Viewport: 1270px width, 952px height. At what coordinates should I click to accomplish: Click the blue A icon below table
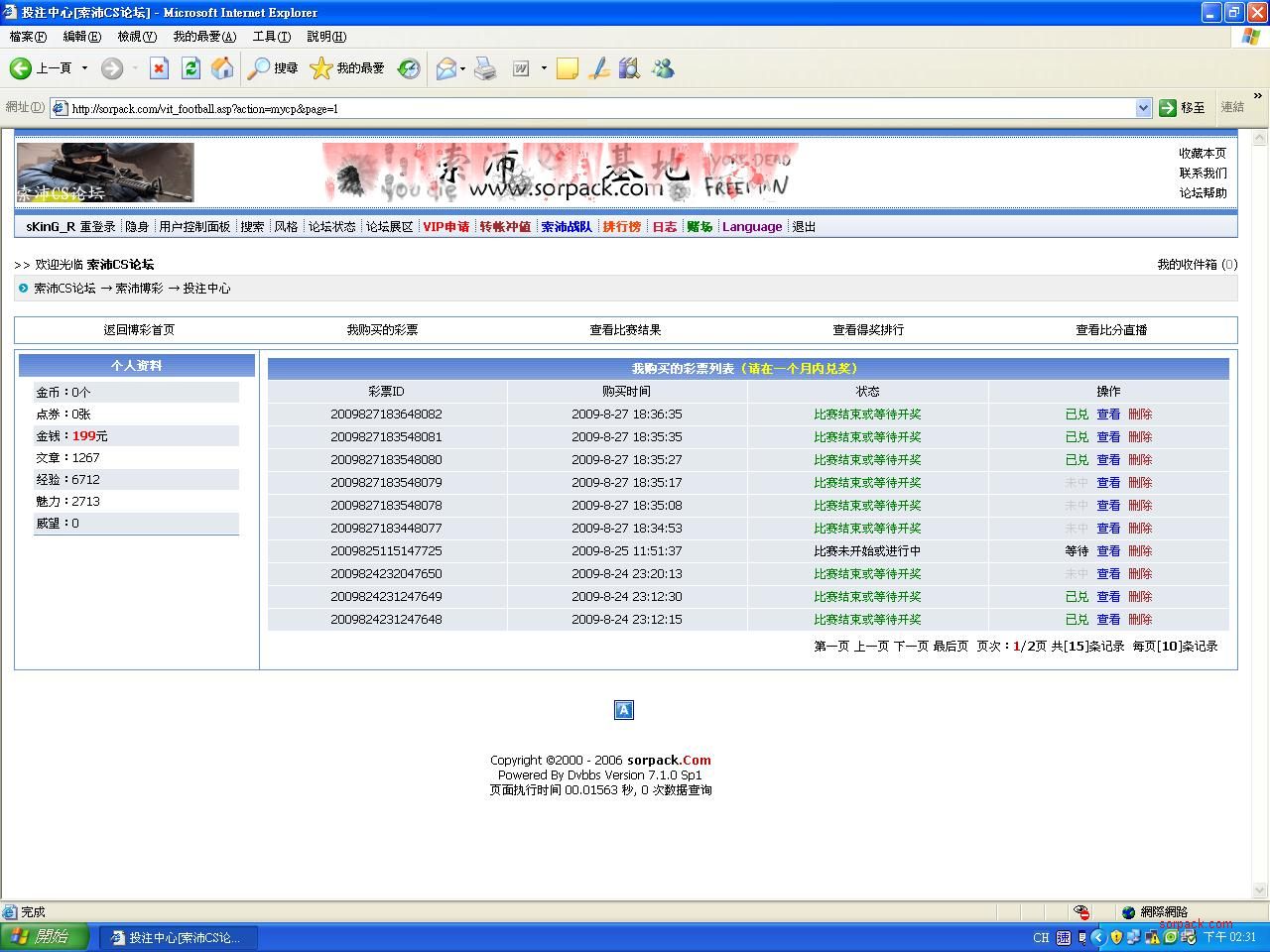pos(624,709)
